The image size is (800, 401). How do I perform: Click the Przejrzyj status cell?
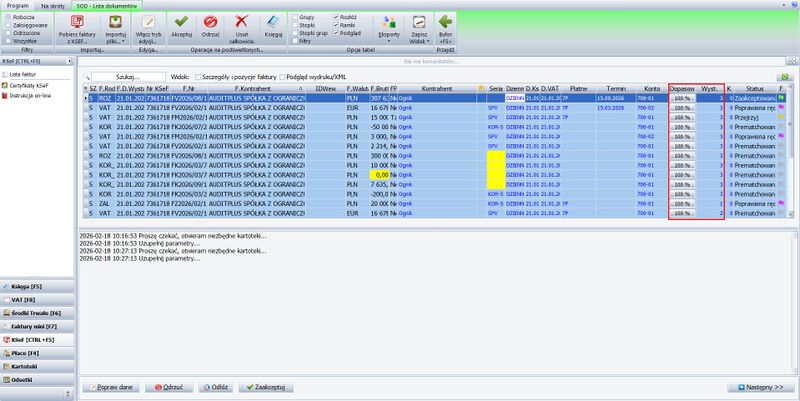point(755,117)
